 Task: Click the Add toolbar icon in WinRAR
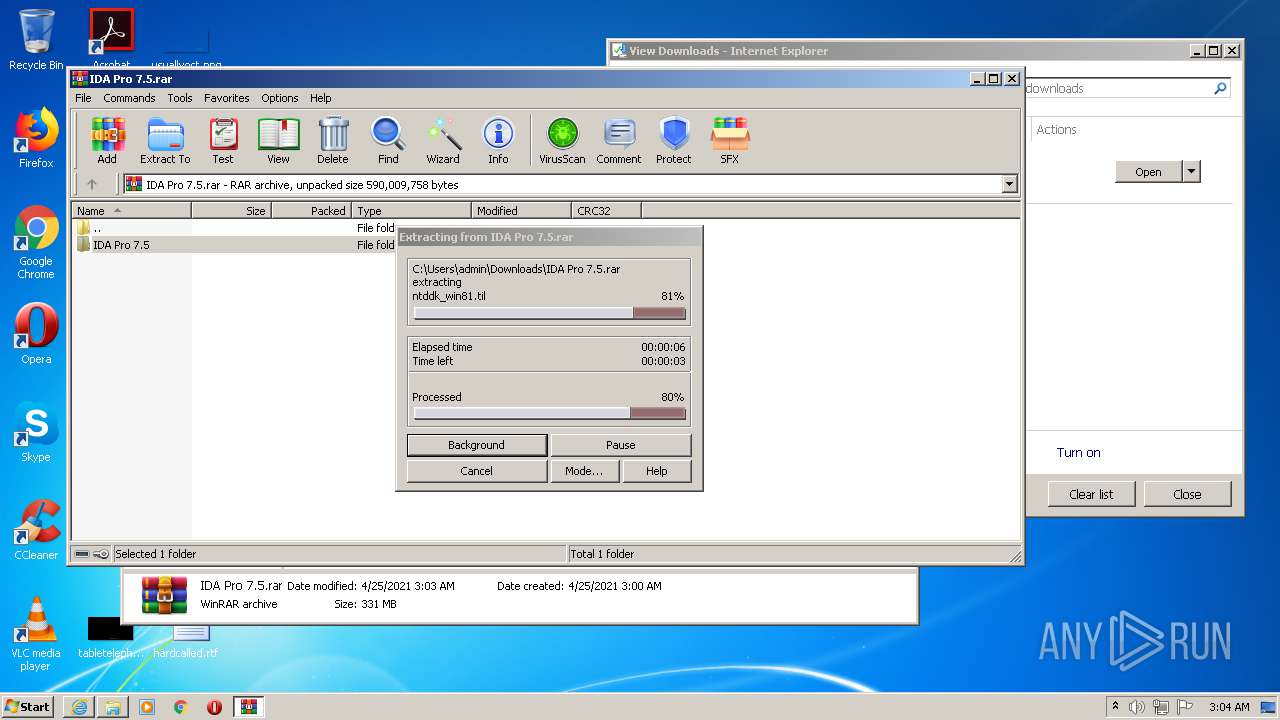point(107,140)
